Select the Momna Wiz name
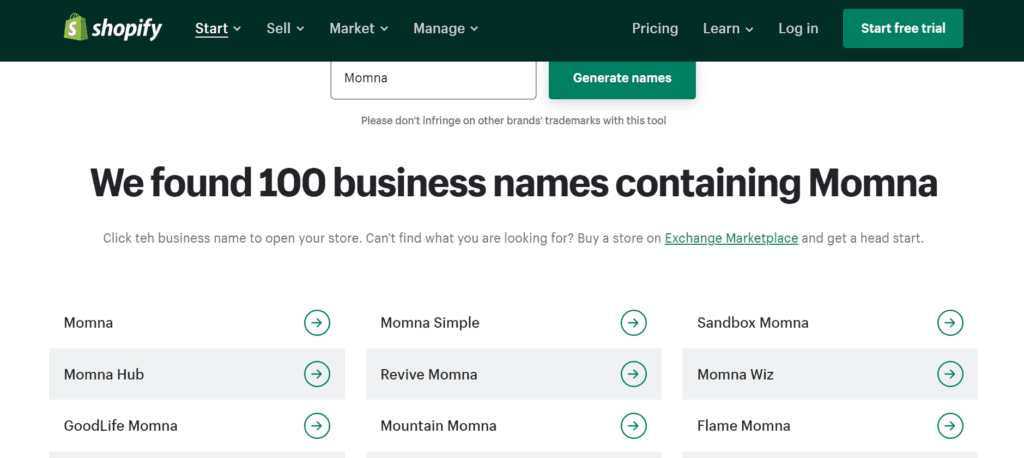Viewport: 1024px width, 458px height. (735, 374)
